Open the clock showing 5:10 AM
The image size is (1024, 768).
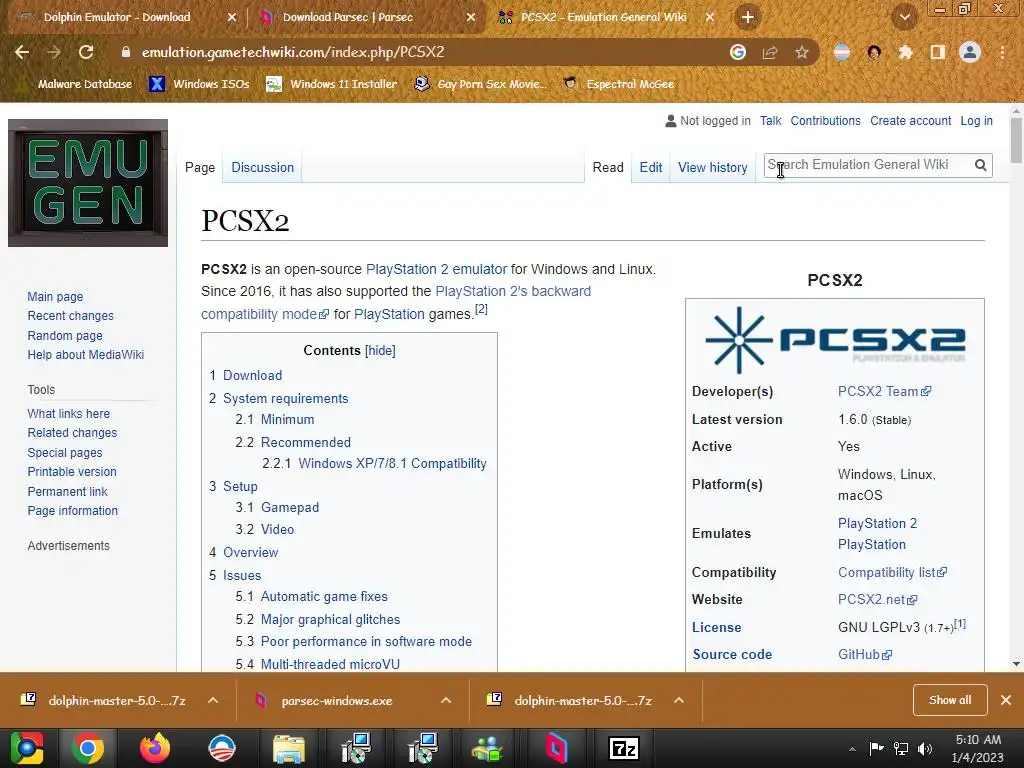click(978, 748)
